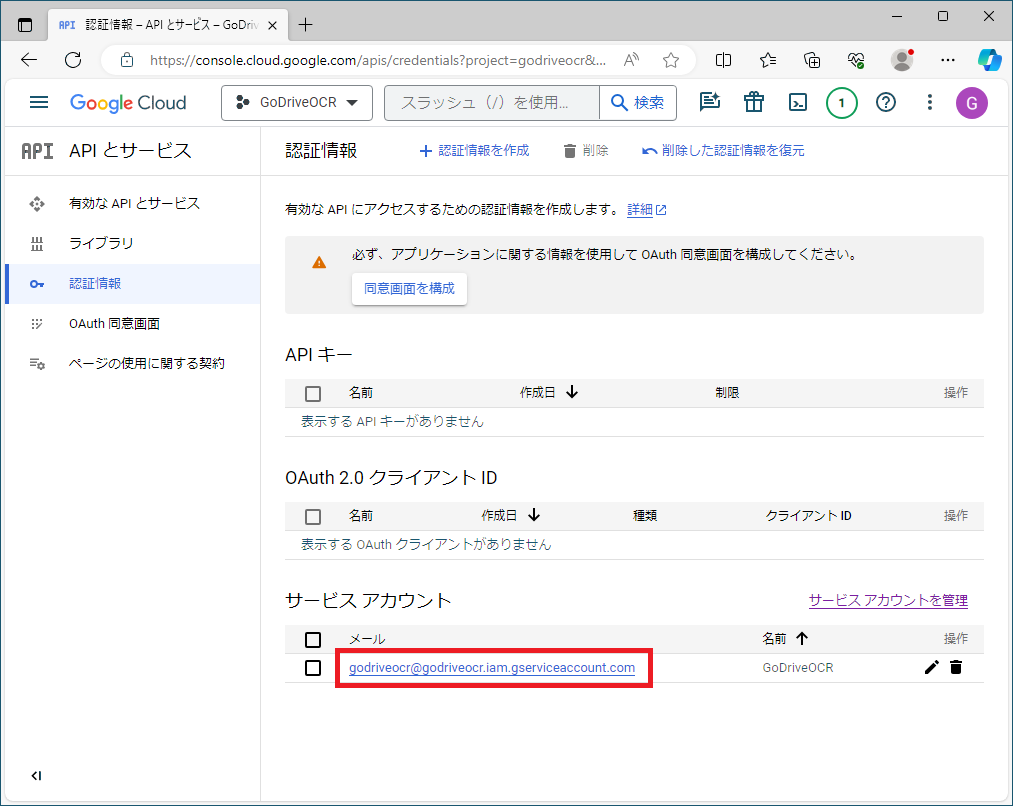Open ページの使用に関する契約 sidebar item
The width and height of the screenshot is (1013, 806).
point(133,364)
